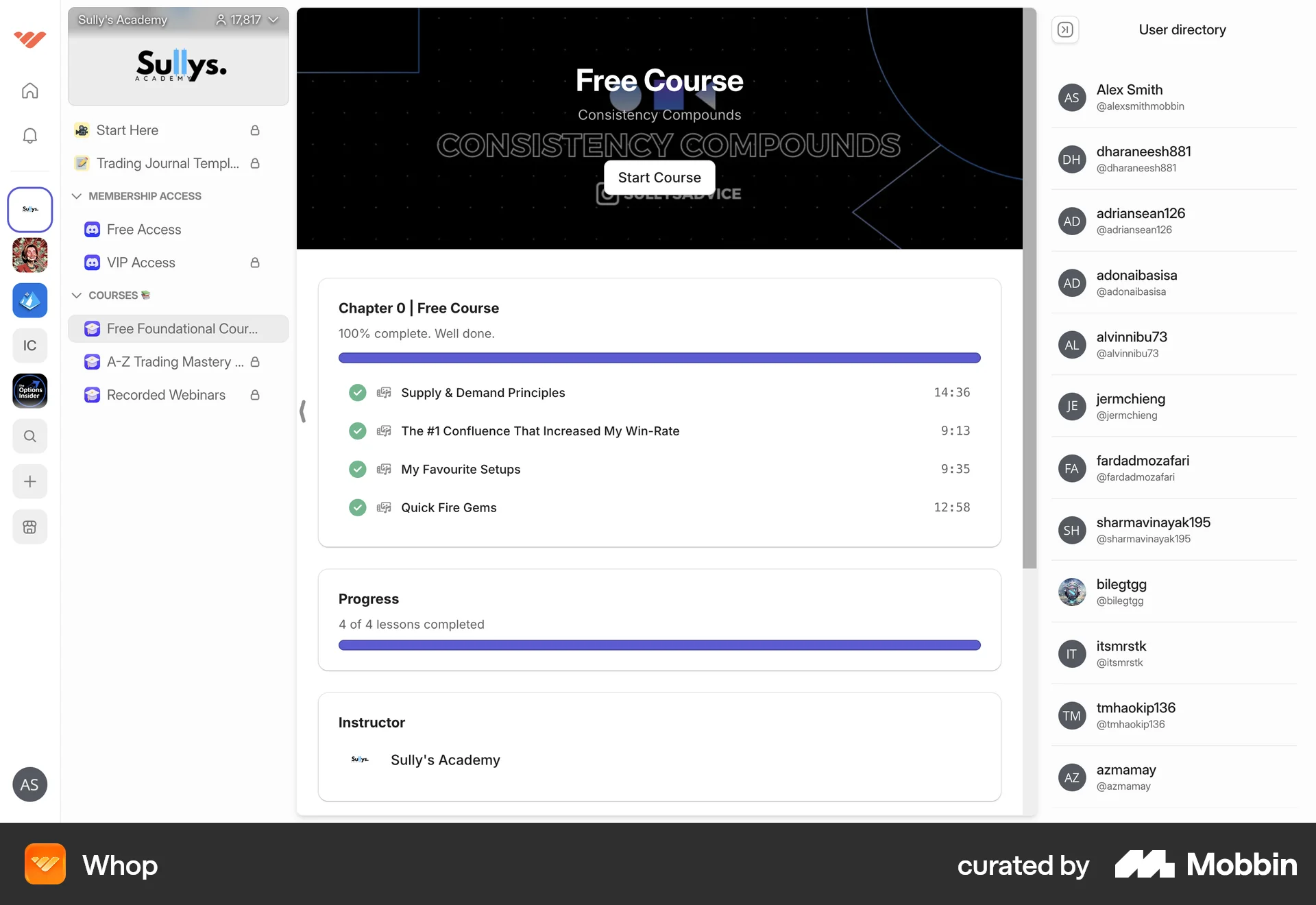The image size is (1316, 905).
Task: Collapse the MEMBERSHIP ACCESS section
Action: [x=77, y=196]
